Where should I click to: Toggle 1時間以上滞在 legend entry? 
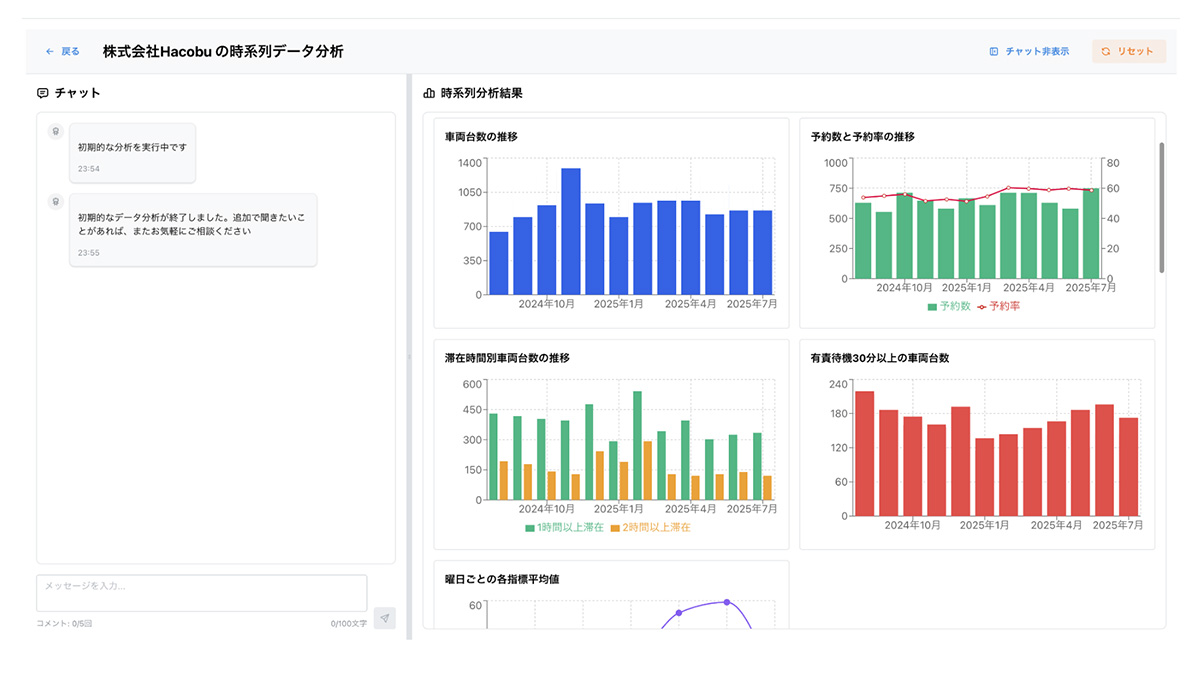click(564, 527)
